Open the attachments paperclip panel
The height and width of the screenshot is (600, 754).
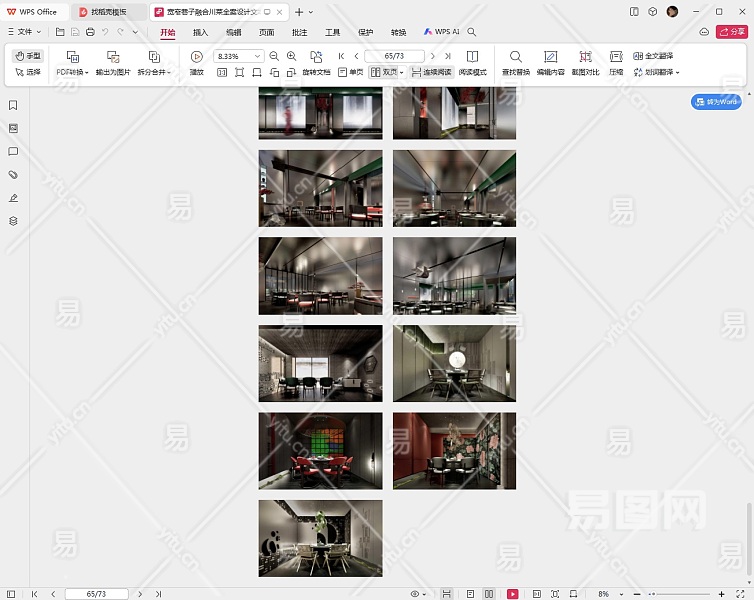[x=13, y=175]
